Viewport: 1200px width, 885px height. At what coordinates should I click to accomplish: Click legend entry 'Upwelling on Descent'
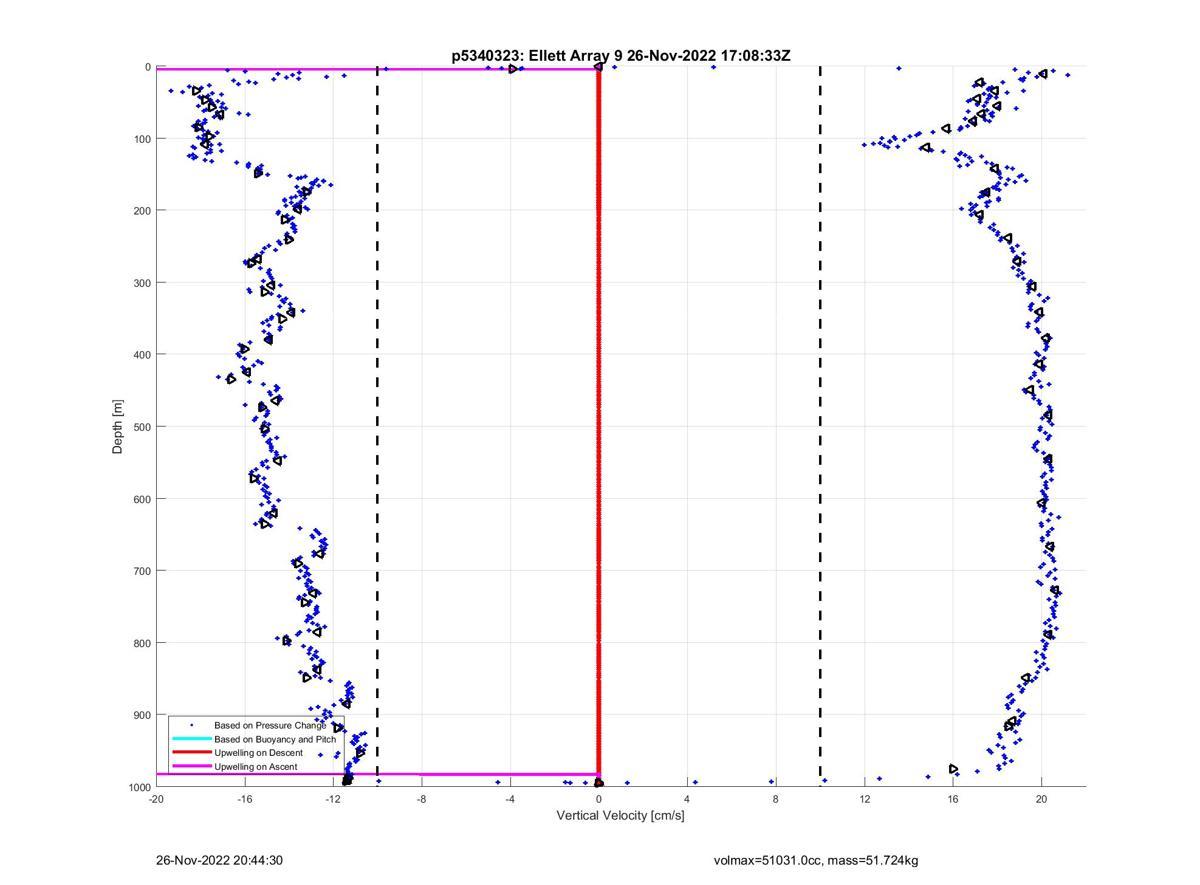(258, 753)
